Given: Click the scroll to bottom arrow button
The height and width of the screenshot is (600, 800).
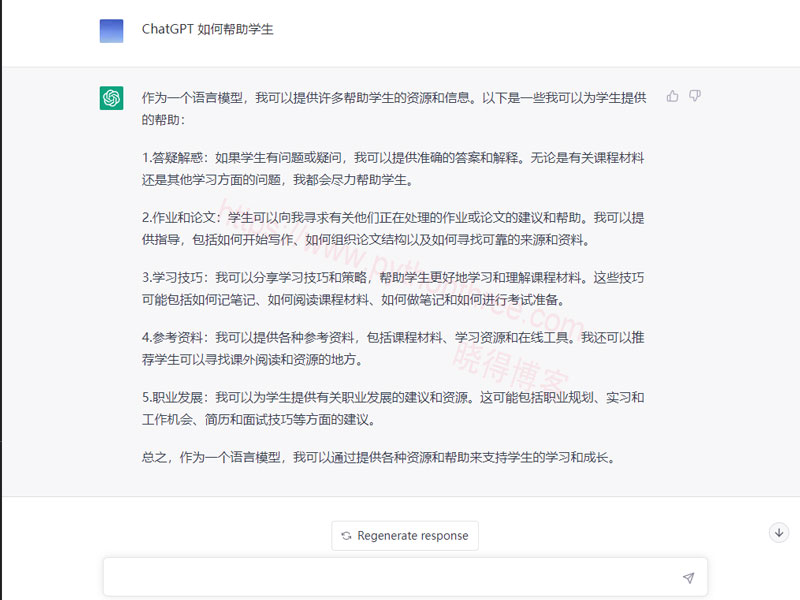Looking at the screenshot, I should point(779,533).
